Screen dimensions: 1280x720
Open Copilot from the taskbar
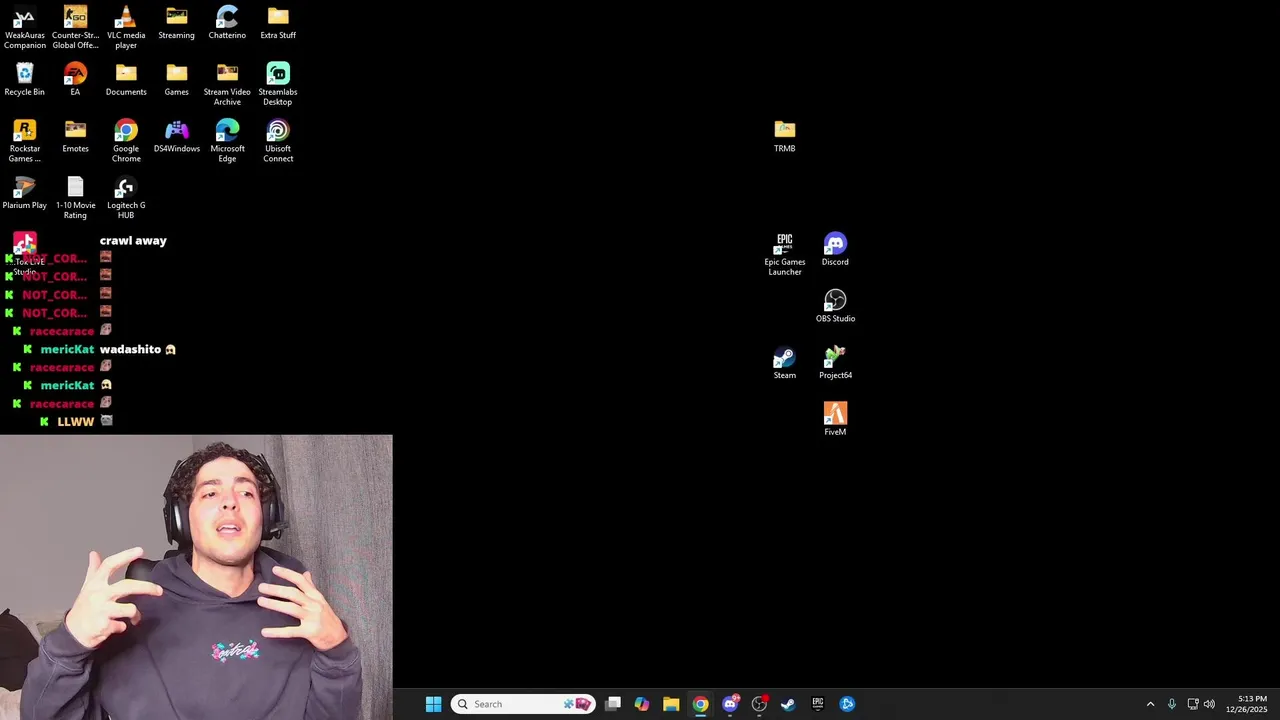tap(642, 704)
